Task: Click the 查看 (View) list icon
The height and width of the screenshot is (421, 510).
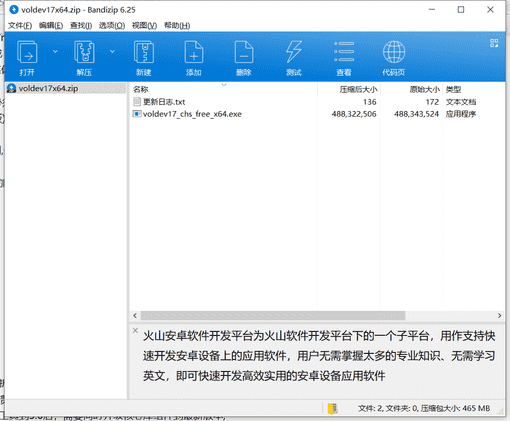Action: 344,52
